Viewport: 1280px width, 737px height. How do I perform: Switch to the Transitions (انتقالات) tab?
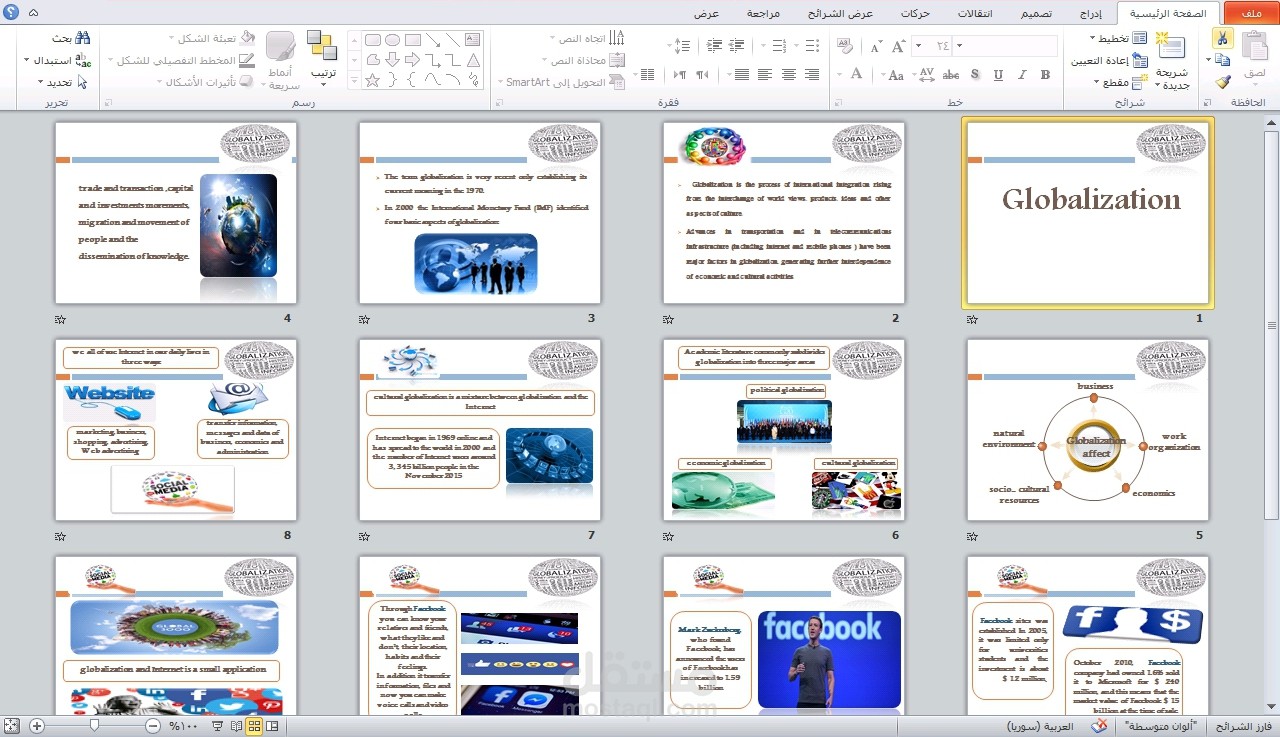coord(975,13)
